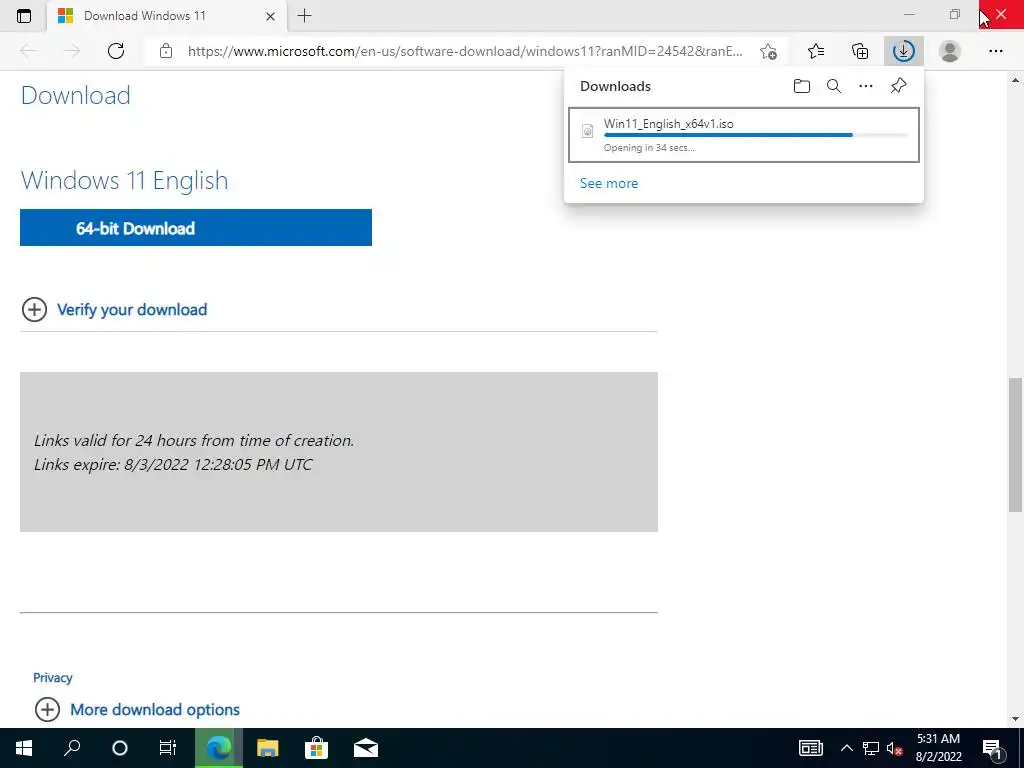View site information lock icon
This screenshot has width=1024, height=768.
(166, 51)
